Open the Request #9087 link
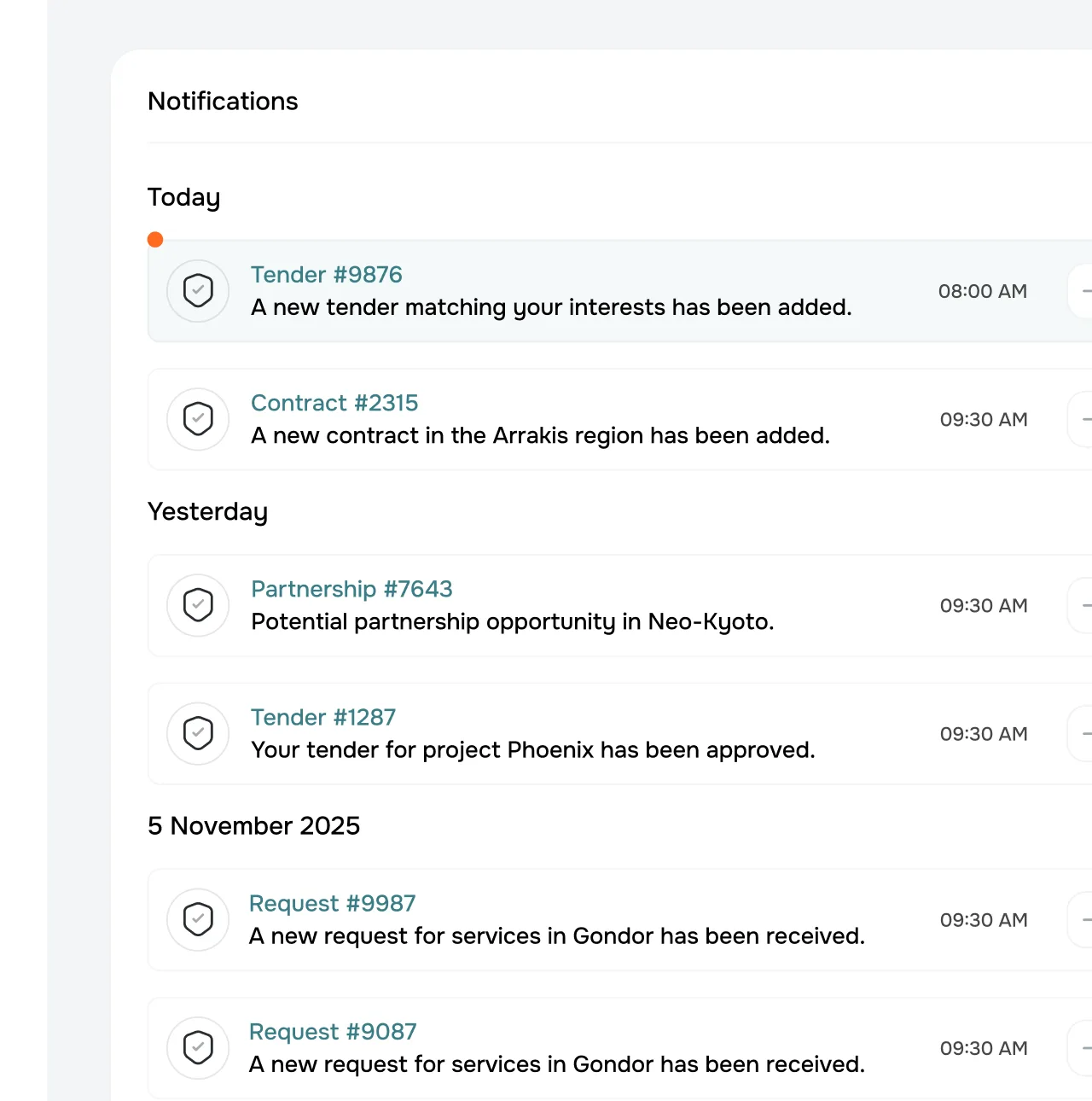Screen dimensions: 1092x1101 (333, 1031)
